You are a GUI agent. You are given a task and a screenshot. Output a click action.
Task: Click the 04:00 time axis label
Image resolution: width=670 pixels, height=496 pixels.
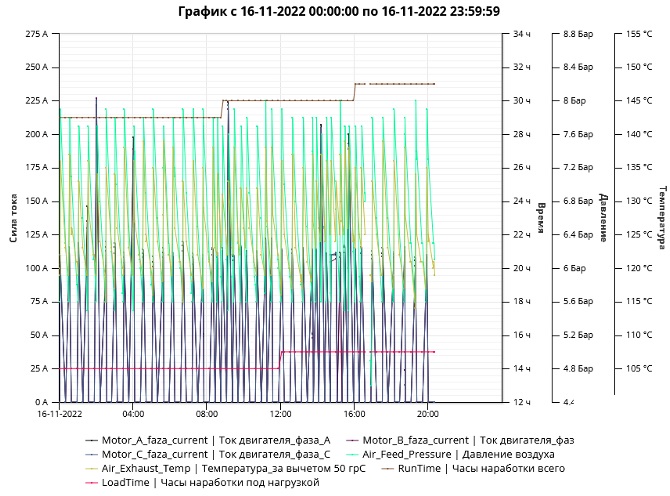133,414
